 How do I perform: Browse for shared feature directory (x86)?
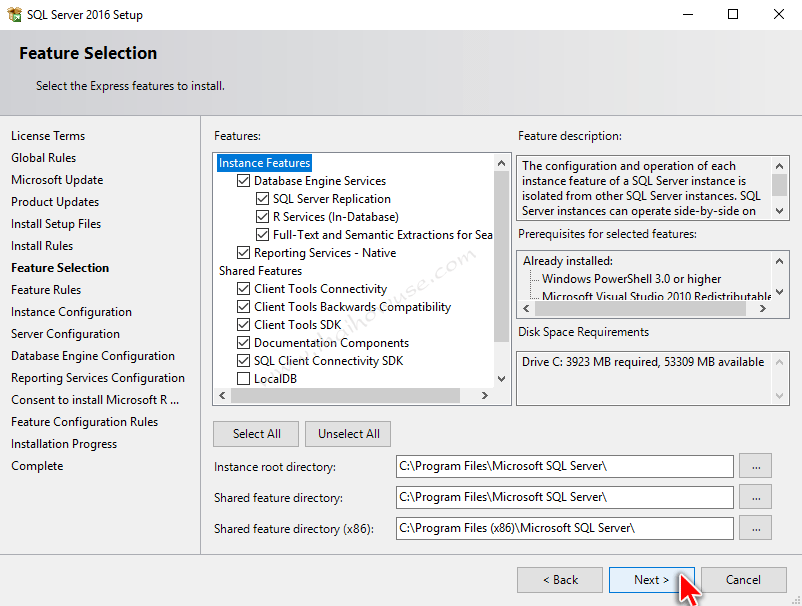click(x=755, y=528)
